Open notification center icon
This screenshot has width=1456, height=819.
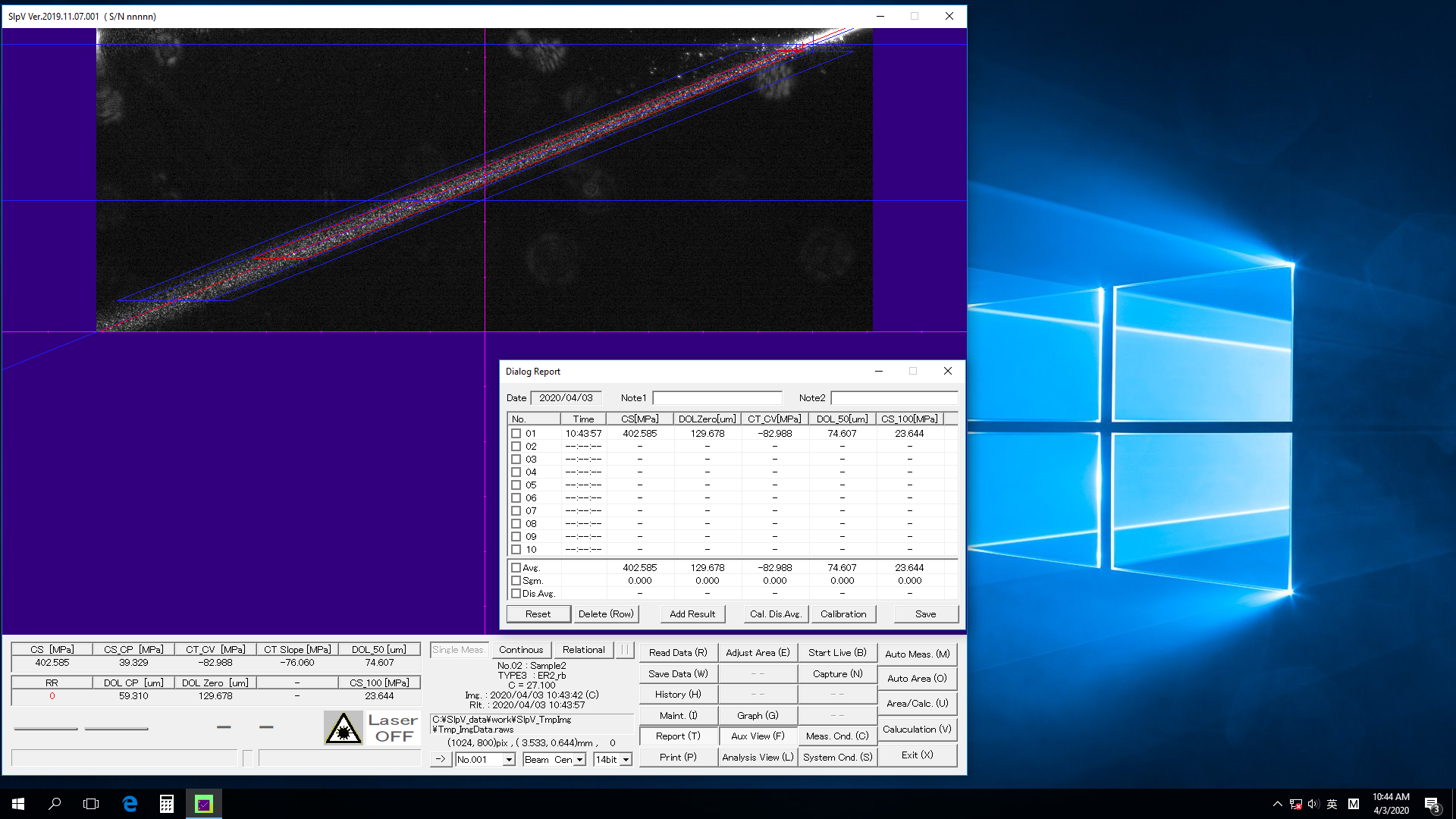(1432, 804)
